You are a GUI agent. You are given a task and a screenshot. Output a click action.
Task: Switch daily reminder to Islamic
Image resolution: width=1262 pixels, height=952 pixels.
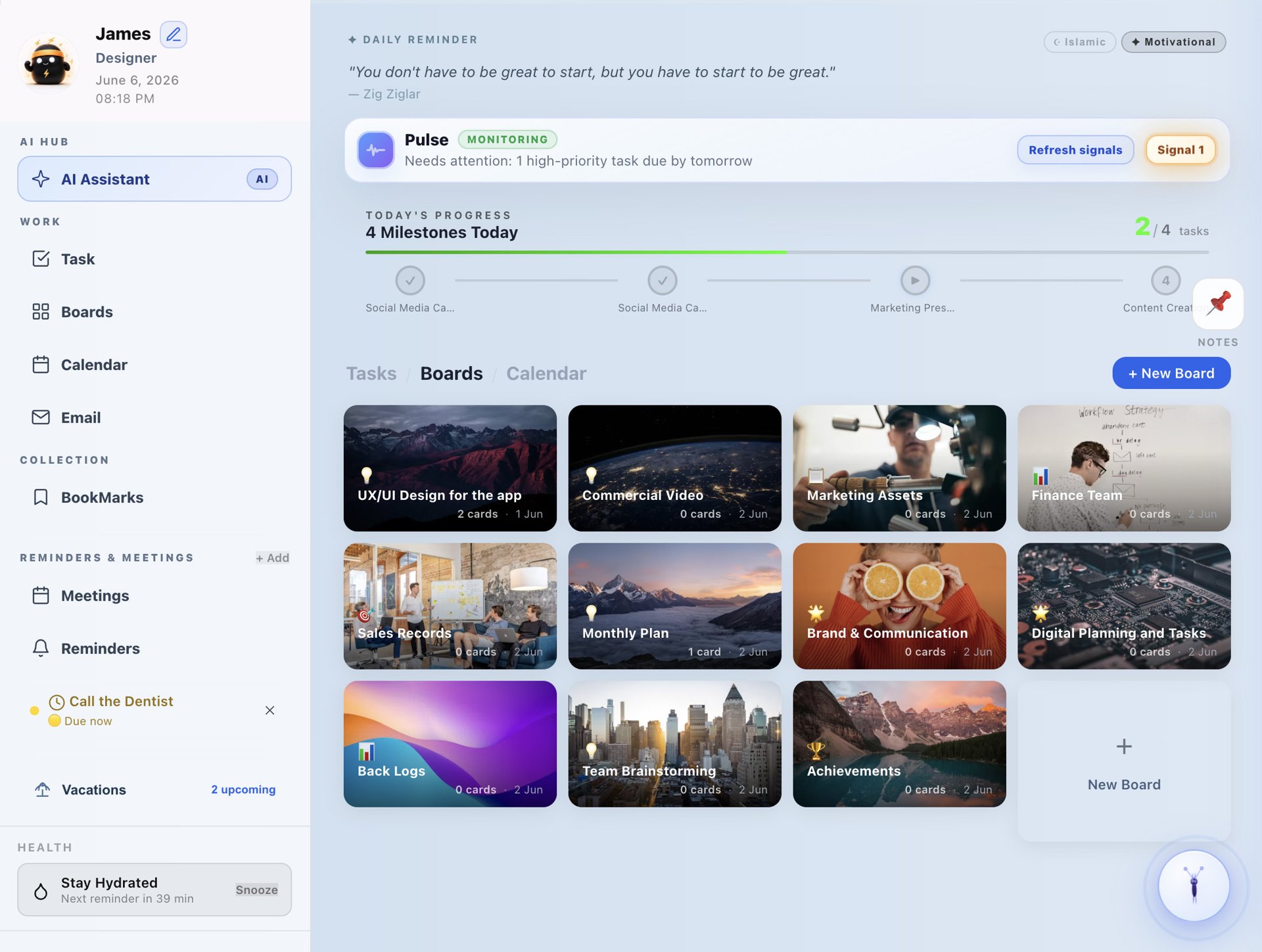(1080, 42)
